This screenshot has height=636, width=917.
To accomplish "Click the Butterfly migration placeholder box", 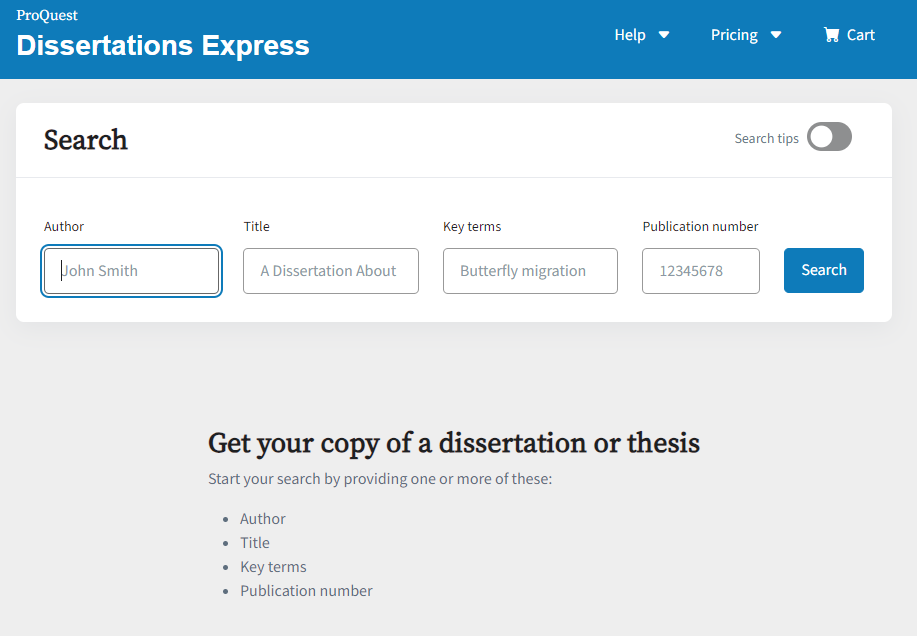I will coord(530,270).
